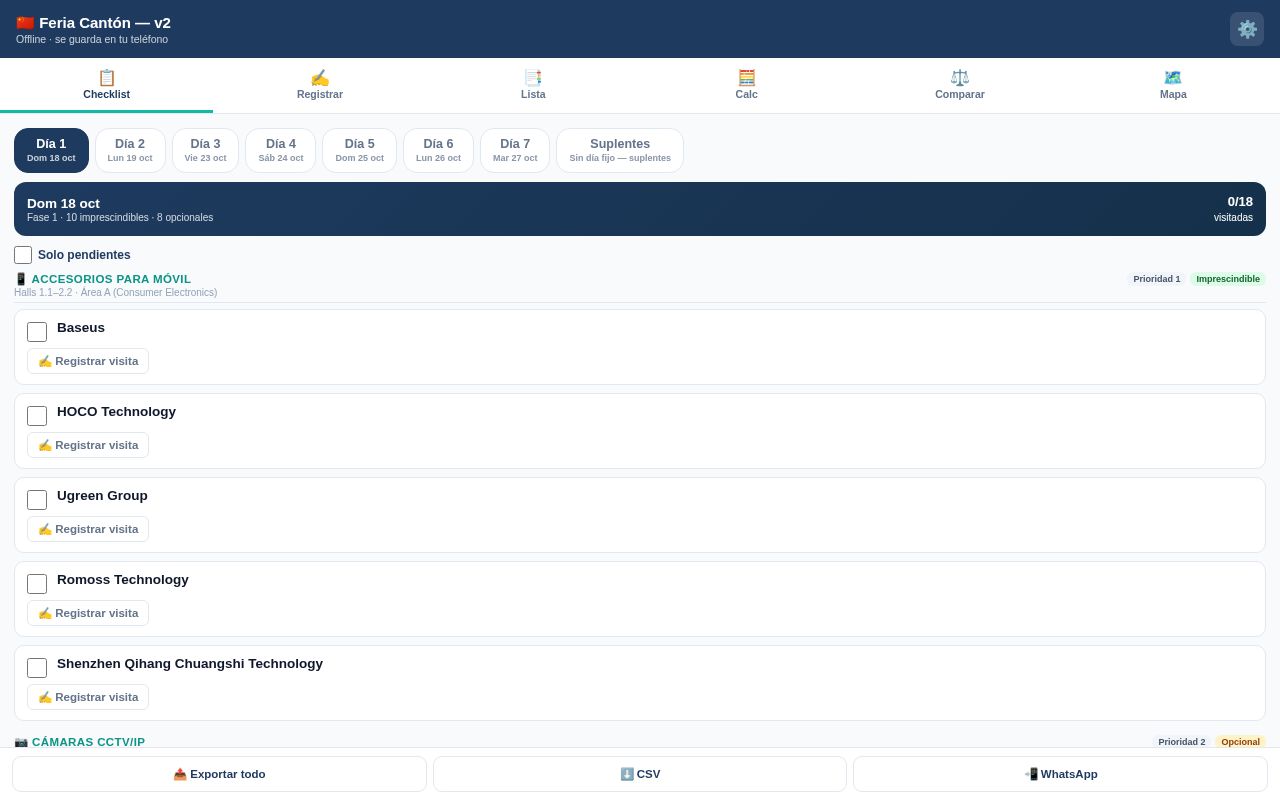Tick the Romoss Technology checkbox
The image size is (1280, 800).
37,584
